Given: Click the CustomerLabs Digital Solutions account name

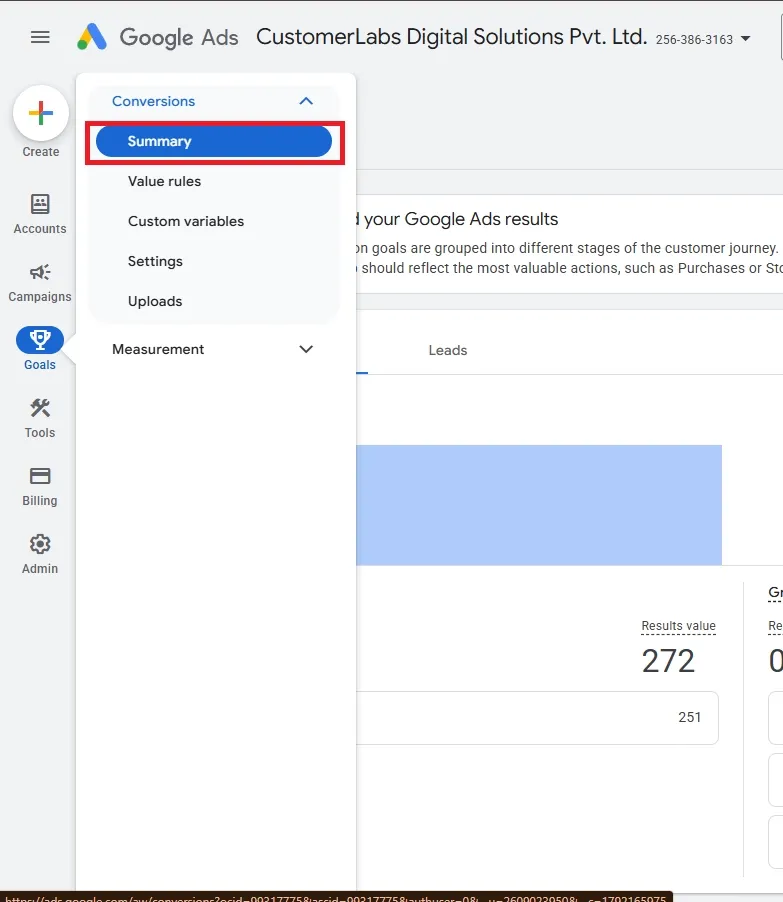Looking at the screenshot, I should point(452,37).
